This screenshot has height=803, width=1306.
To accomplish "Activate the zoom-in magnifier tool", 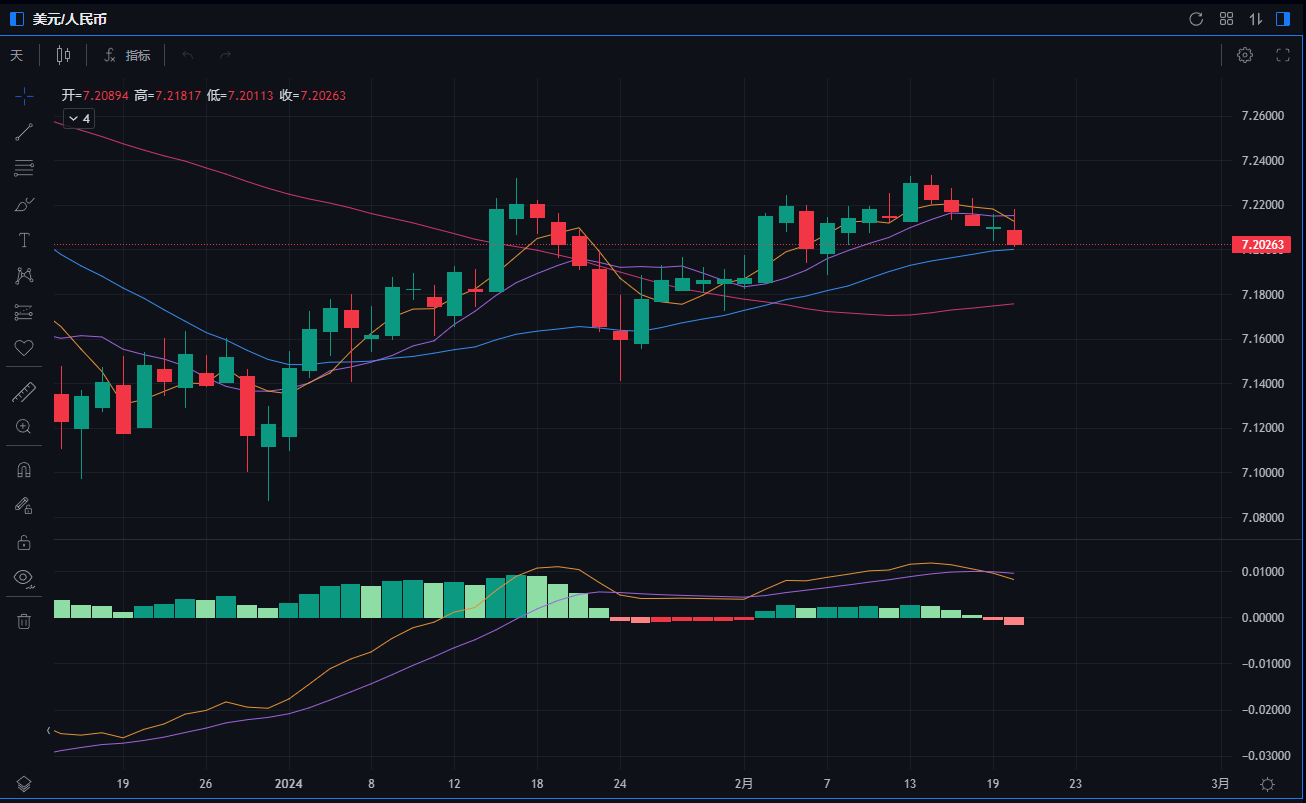I will (x=24, y=427).
